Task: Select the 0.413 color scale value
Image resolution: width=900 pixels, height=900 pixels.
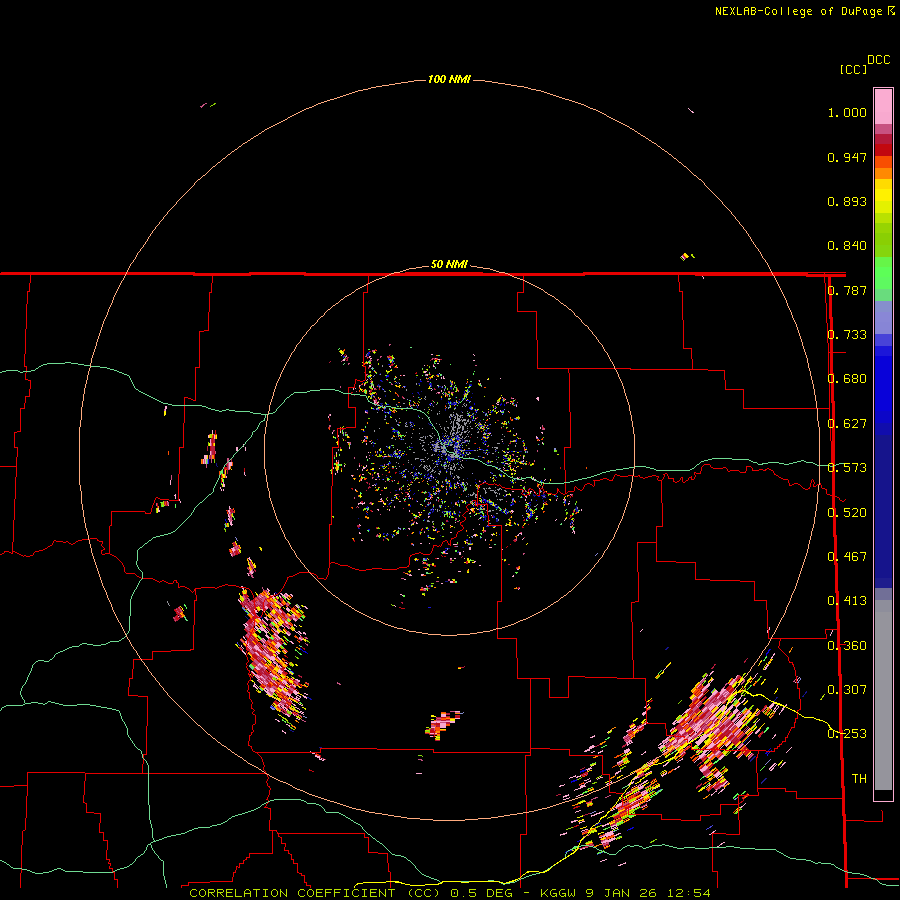Action: tap(847, 601)
